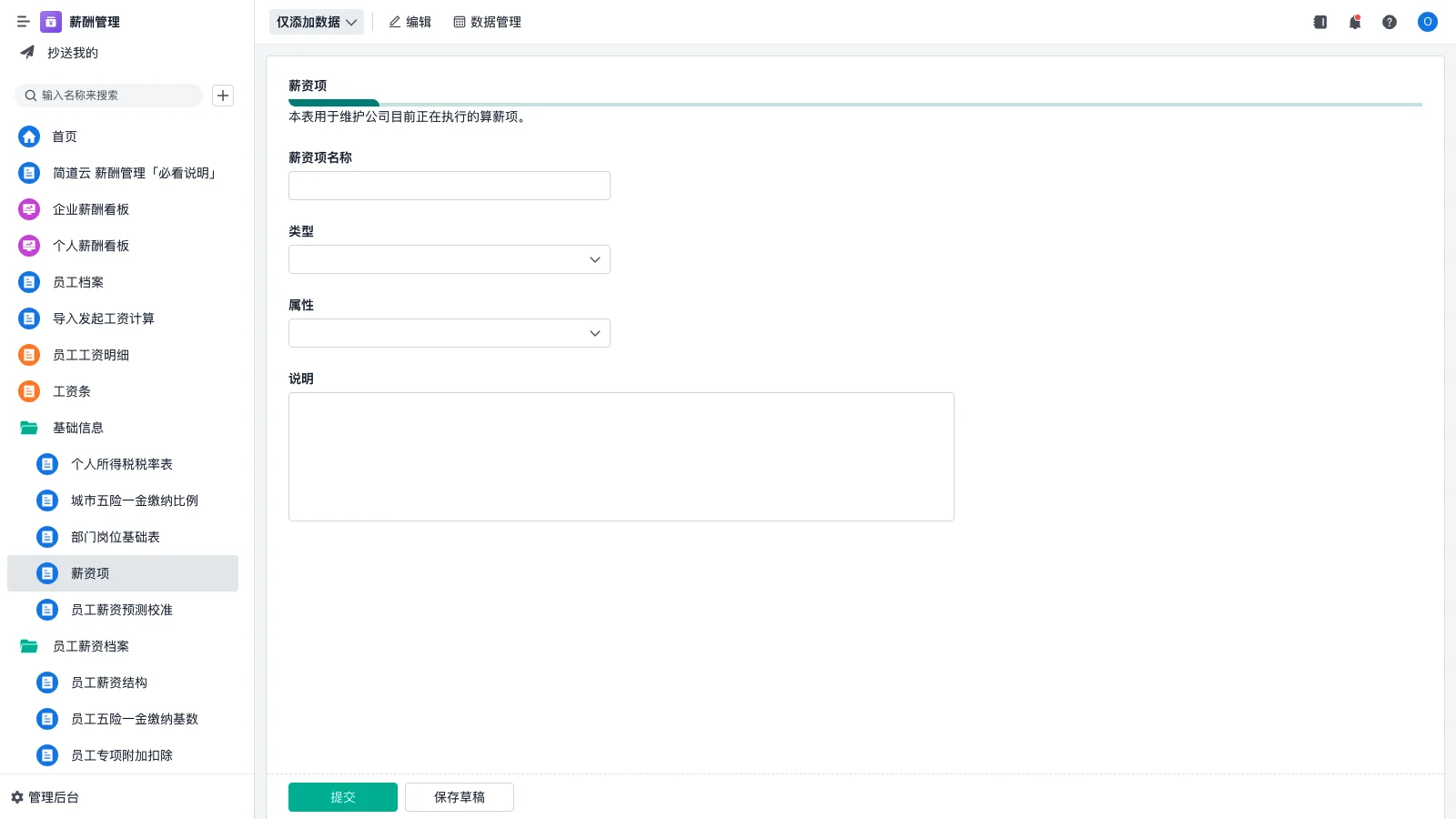Click the 说明 text area

click(622, 457)
